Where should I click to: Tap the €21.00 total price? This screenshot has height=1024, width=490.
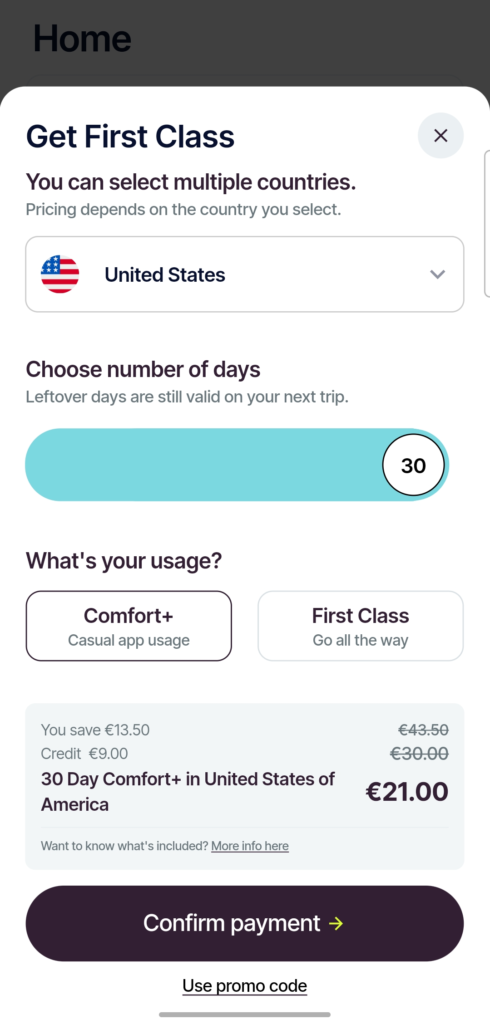click(x=406, y=792)
